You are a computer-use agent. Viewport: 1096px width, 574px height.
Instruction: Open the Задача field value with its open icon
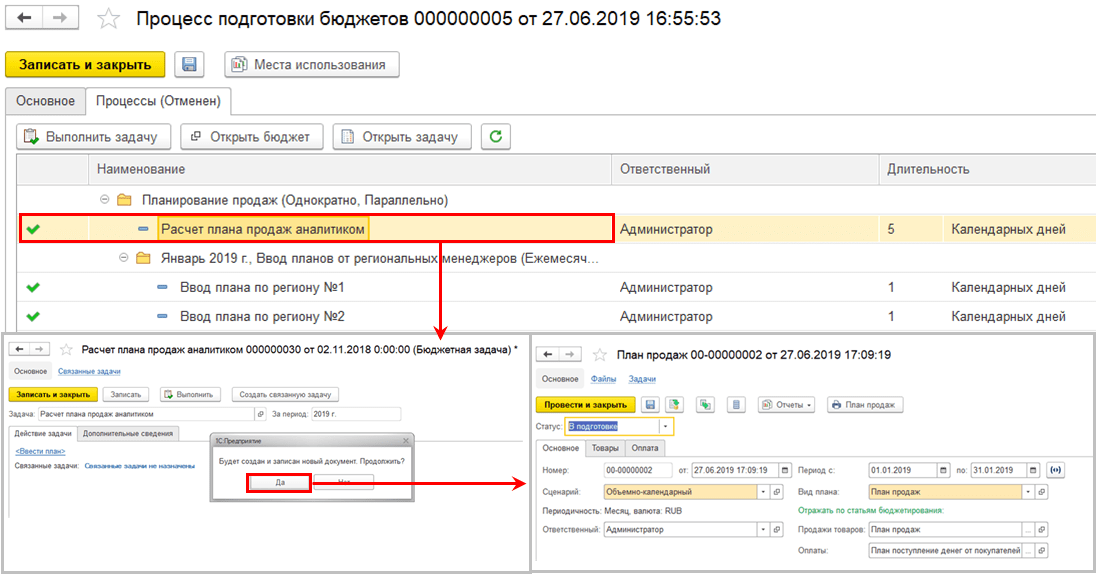click(261, 414)
